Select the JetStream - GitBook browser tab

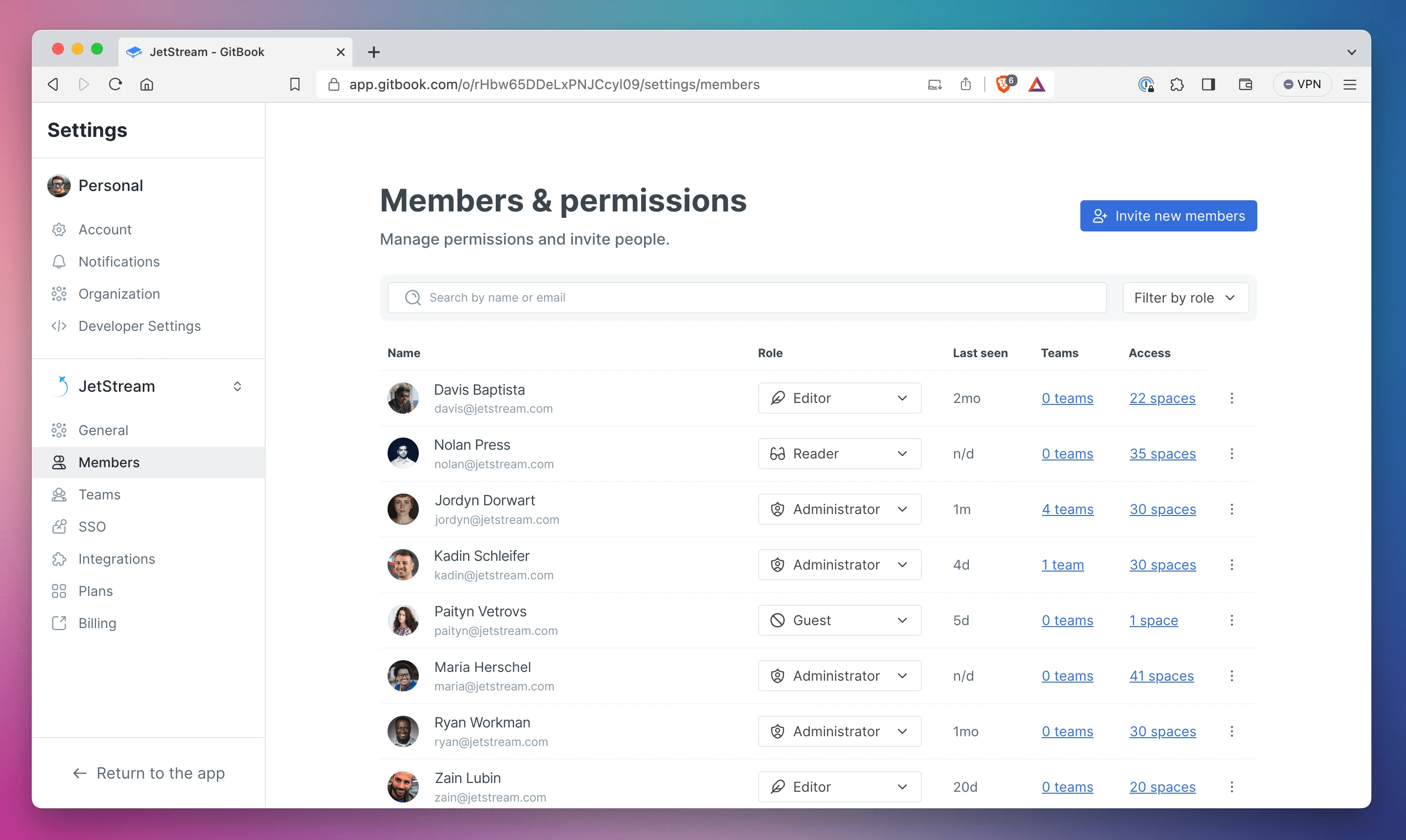click(x=235, y=52)
